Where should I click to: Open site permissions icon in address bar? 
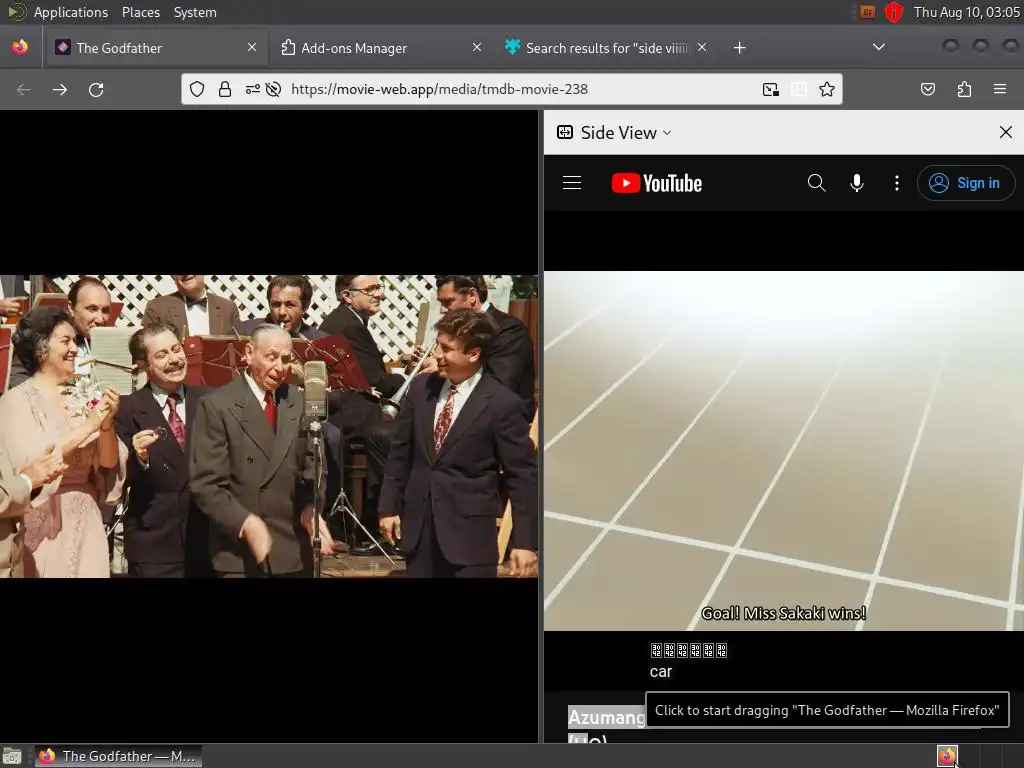[x=252, y=89]
